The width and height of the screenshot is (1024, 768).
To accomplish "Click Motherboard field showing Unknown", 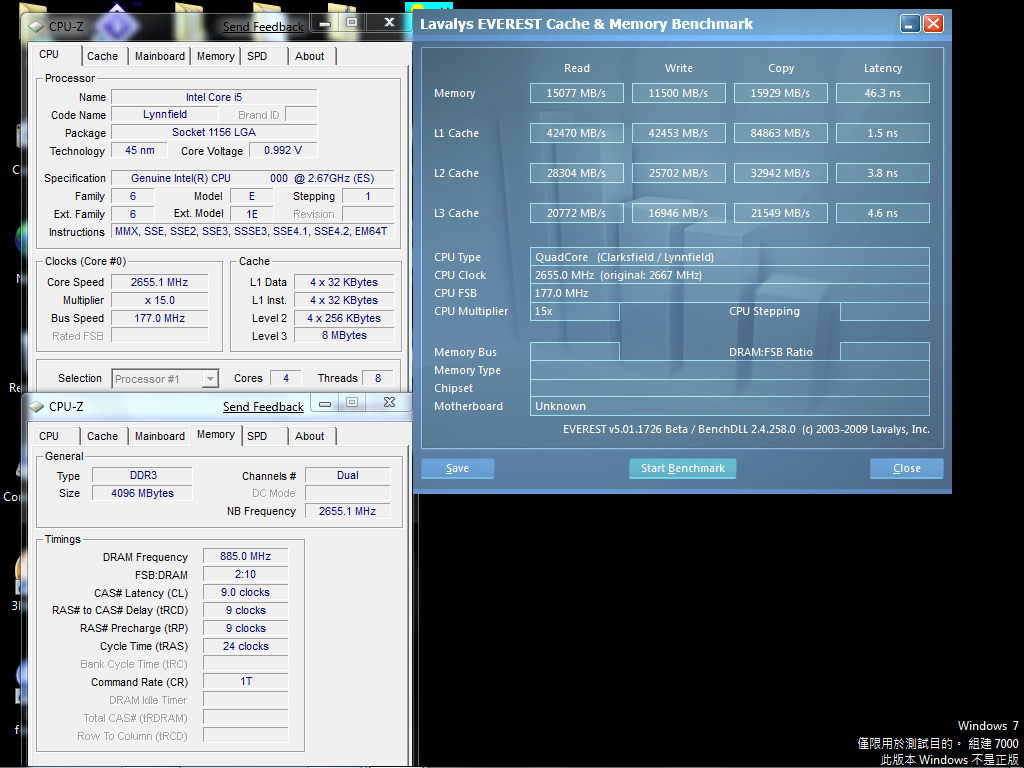I will click(729, 406).
